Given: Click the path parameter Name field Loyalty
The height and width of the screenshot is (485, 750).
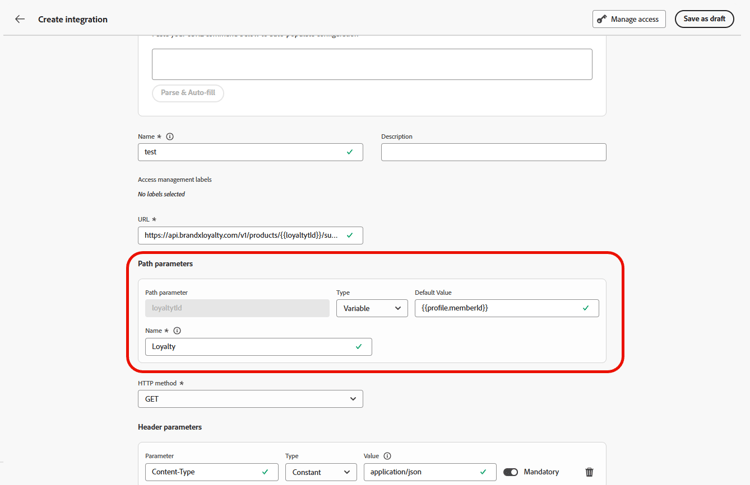Looking at the screenshot, I should [x=258, y=347].
